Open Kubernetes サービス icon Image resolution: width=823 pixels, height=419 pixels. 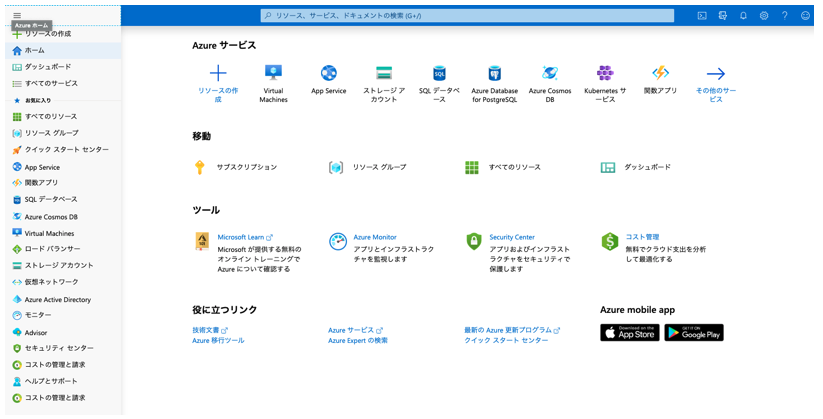[605, 73]
